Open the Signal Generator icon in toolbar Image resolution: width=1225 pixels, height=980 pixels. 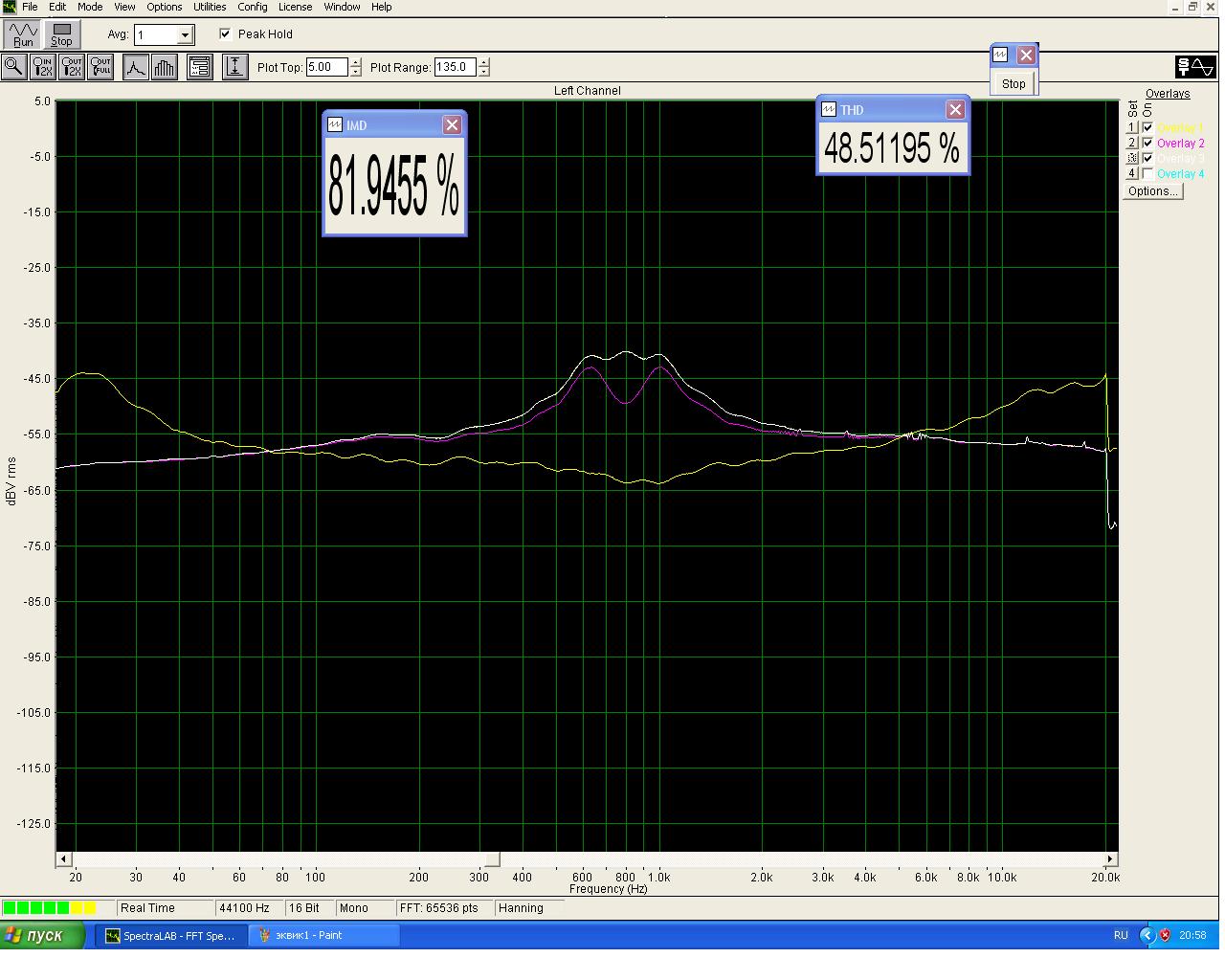(1195, 67)
